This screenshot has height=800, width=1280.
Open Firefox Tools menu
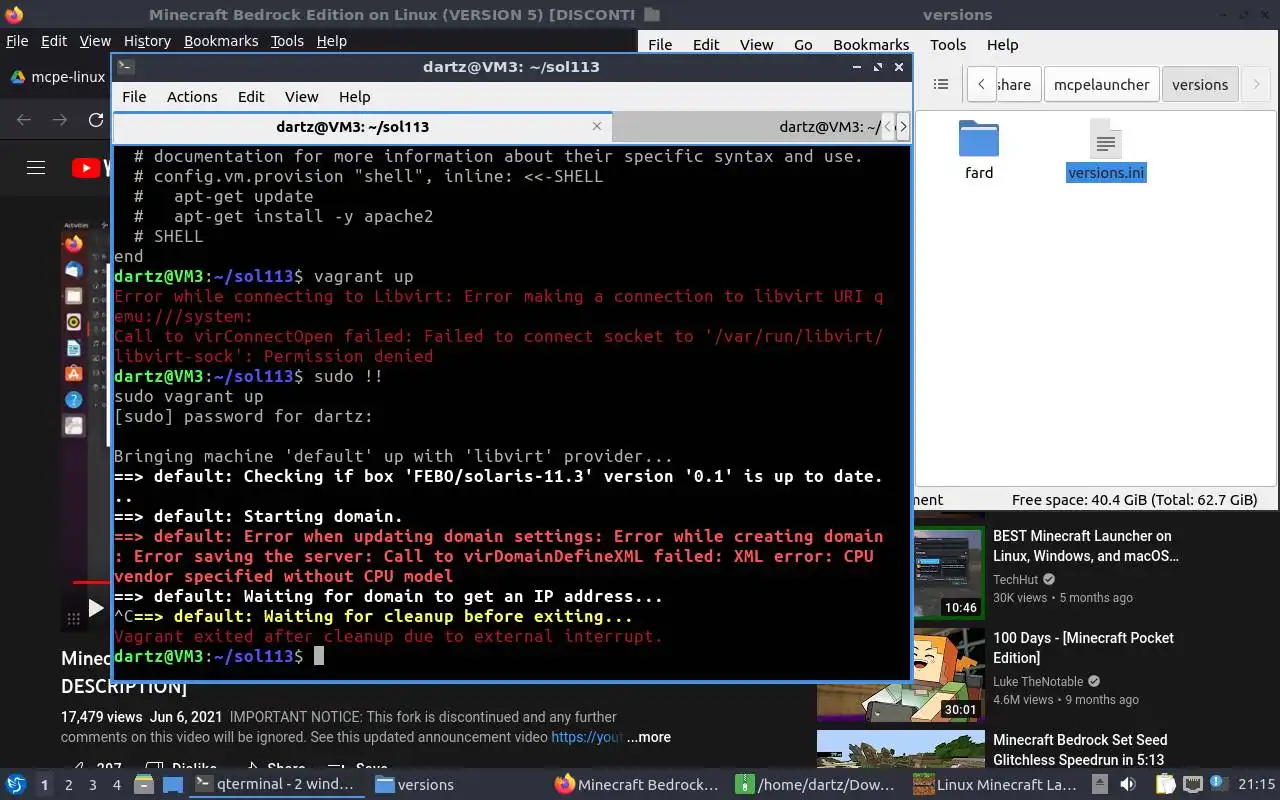click(x=287, y=41)
